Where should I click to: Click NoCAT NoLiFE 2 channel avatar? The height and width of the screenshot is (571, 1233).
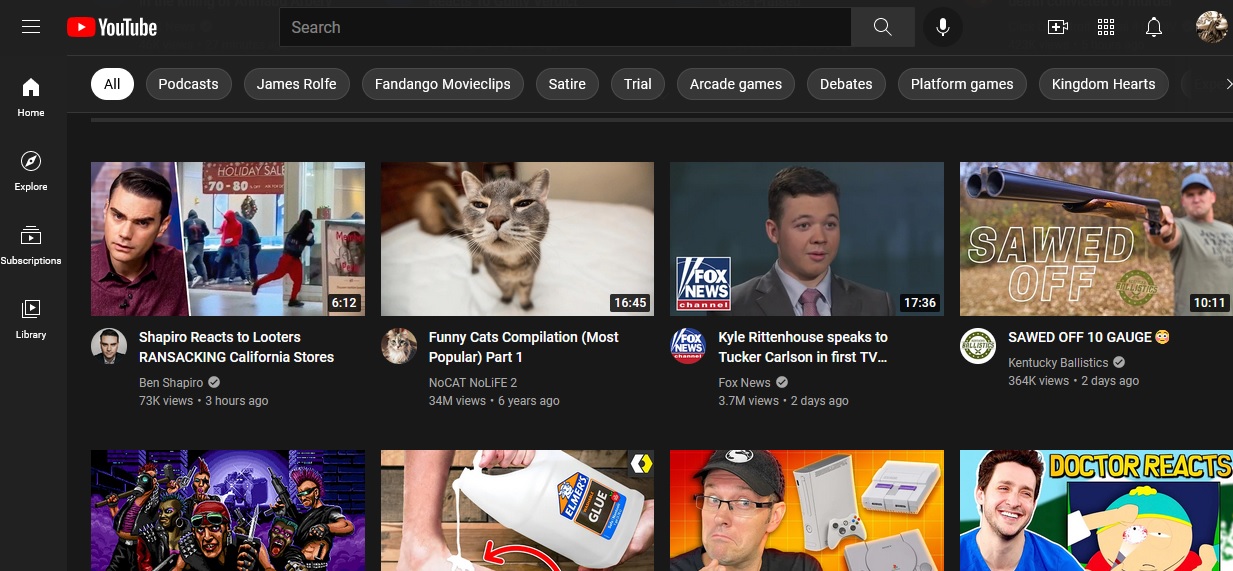[399, 346]
